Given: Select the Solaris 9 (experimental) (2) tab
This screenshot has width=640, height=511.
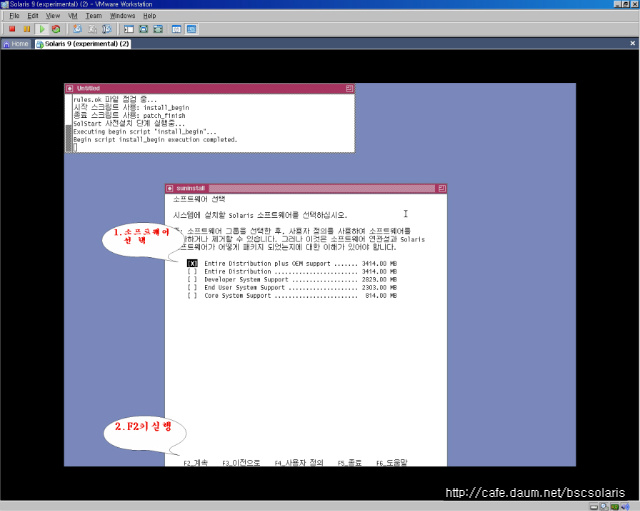Looking at the screenshot, I should pyautogui.click(x=83, y=44).
